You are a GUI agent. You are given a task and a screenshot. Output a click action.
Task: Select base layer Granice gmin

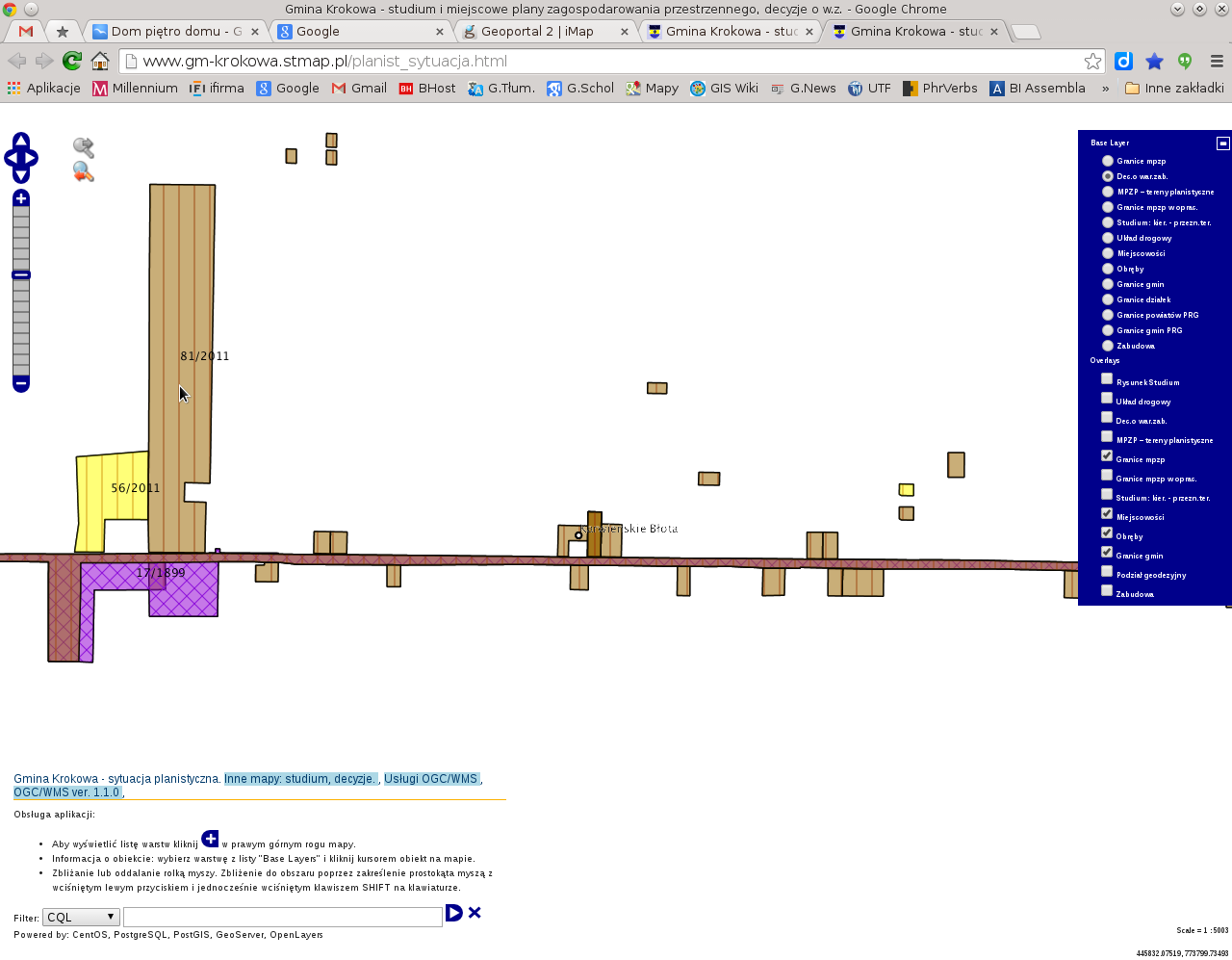1108,284
